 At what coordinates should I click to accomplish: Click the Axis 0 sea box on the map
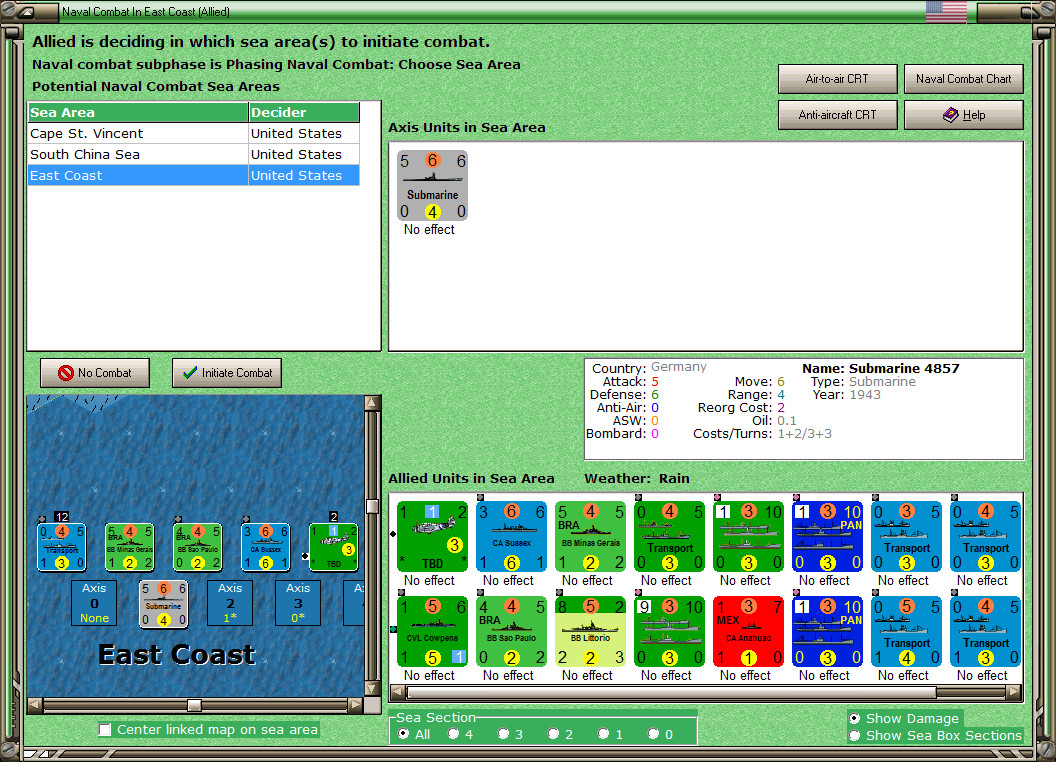(x=94, y=603)
